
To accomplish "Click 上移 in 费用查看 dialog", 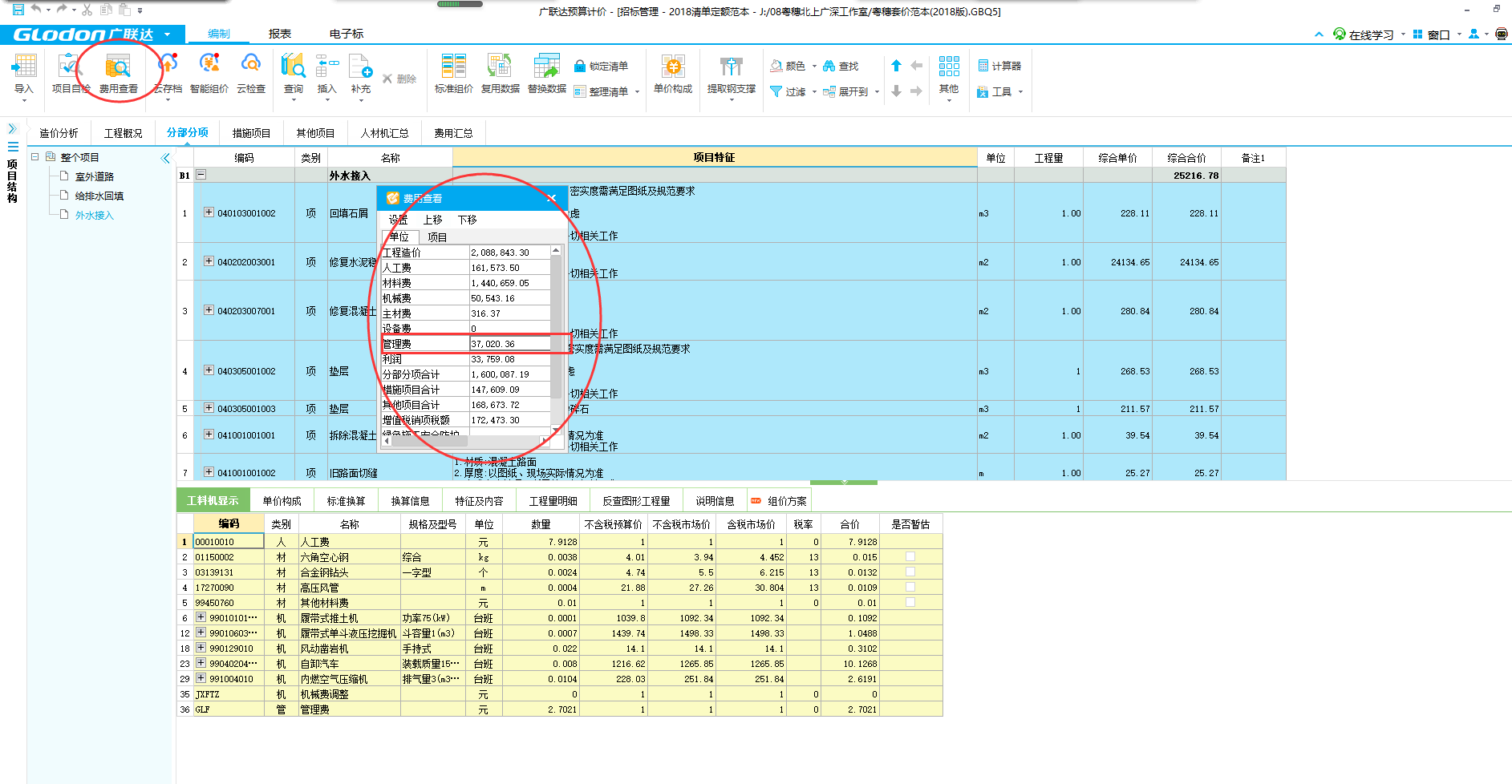I will point(432,220).
